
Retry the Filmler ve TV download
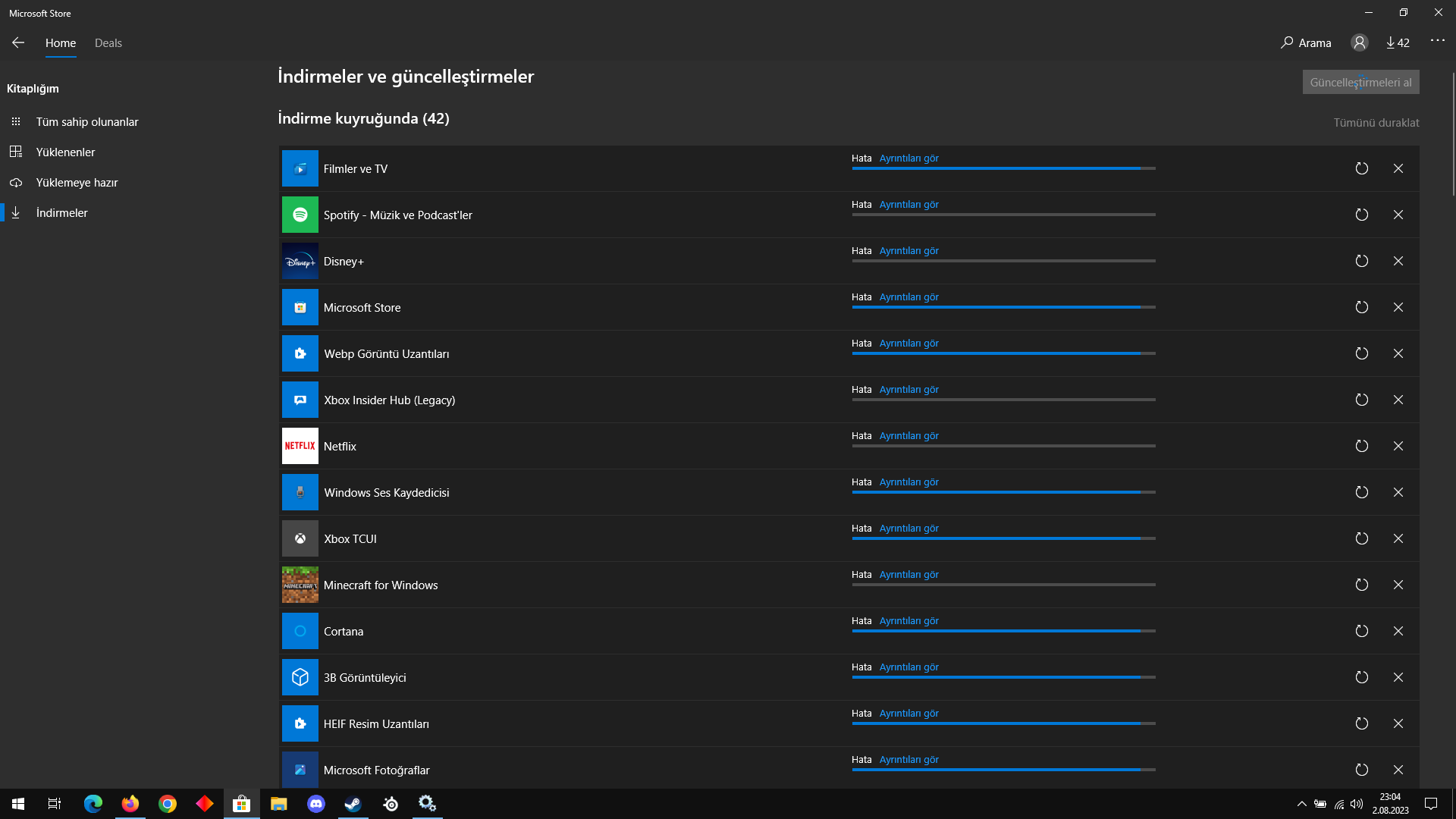[1361, 168]
